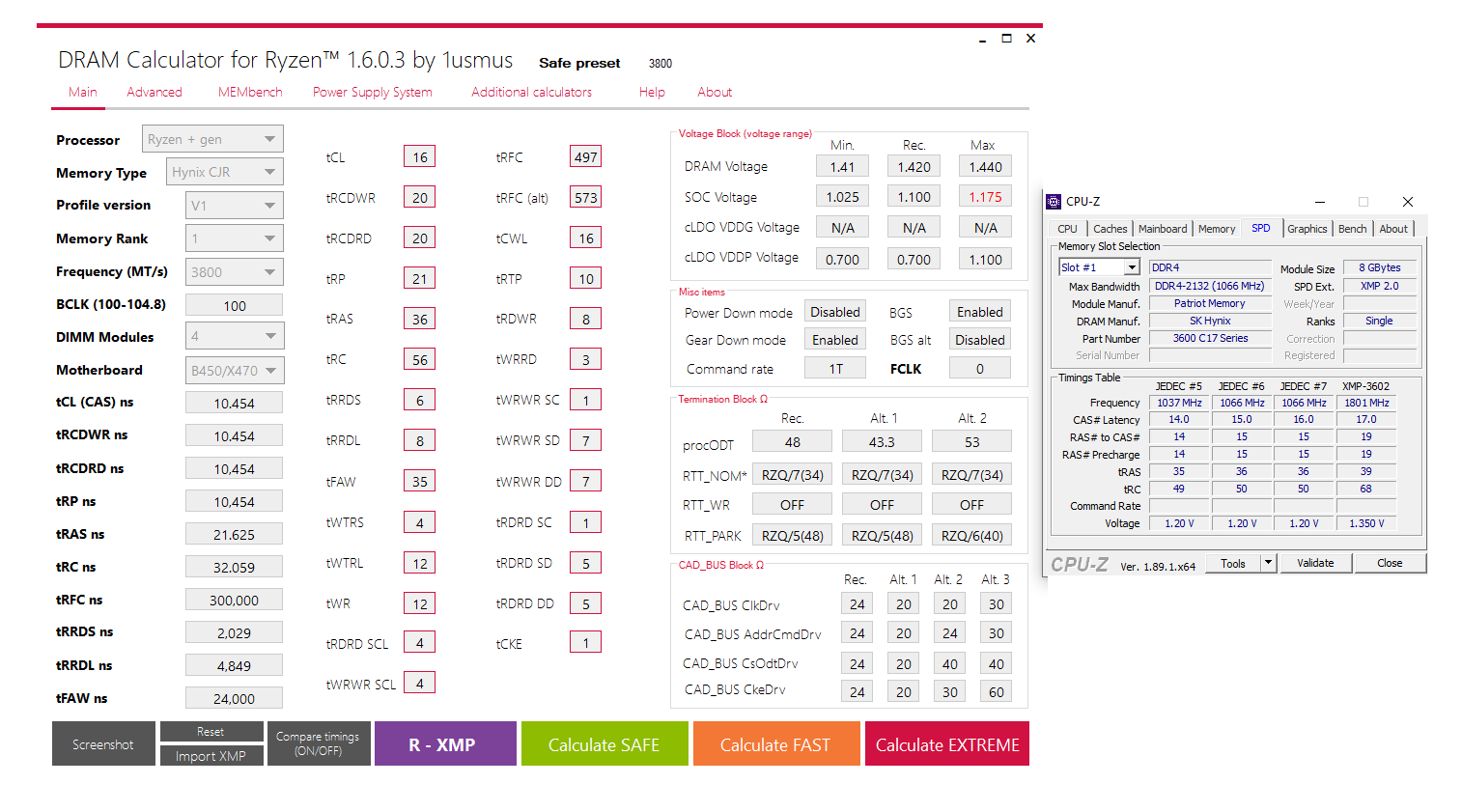Open Mainboard tab in CPU-Z
1462x812 pixels.
point(1163,229)
